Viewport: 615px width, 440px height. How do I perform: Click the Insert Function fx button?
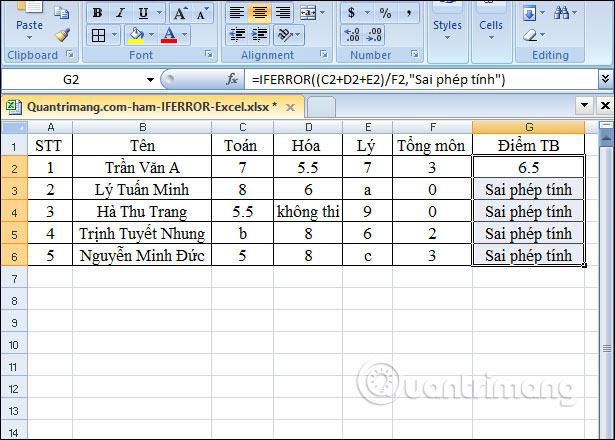click(232, 80)
